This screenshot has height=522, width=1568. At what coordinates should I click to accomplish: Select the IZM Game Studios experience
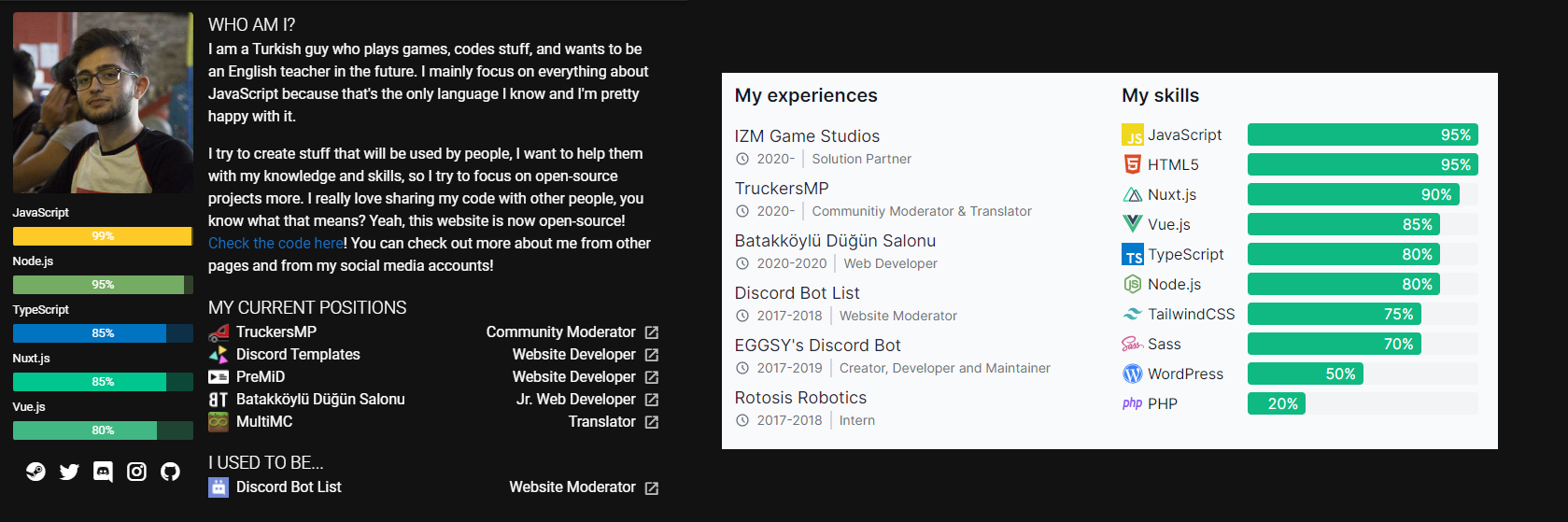[807, 136]
